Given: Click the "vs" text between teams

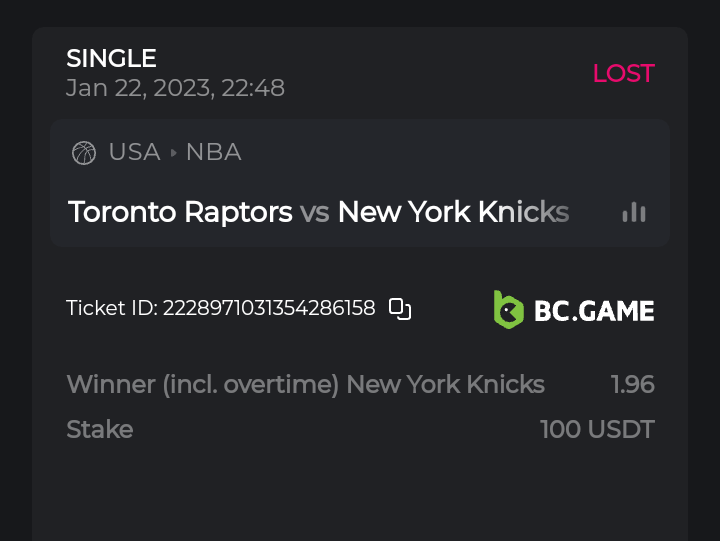Looking at the screenshot, I should tap(315, 212).
